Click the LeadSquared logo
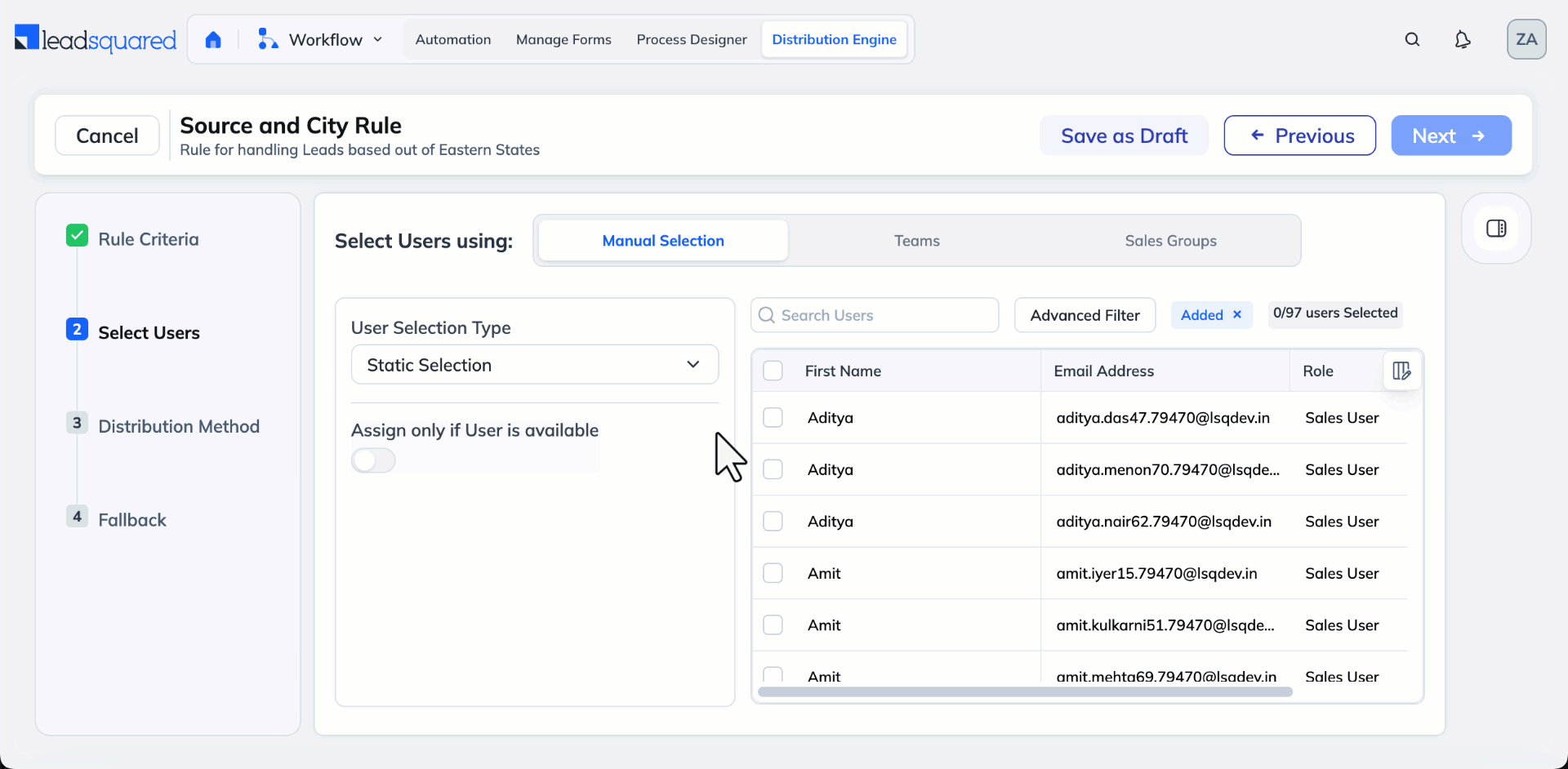This screenshot has width=1568, height=769. pos(96,39)
